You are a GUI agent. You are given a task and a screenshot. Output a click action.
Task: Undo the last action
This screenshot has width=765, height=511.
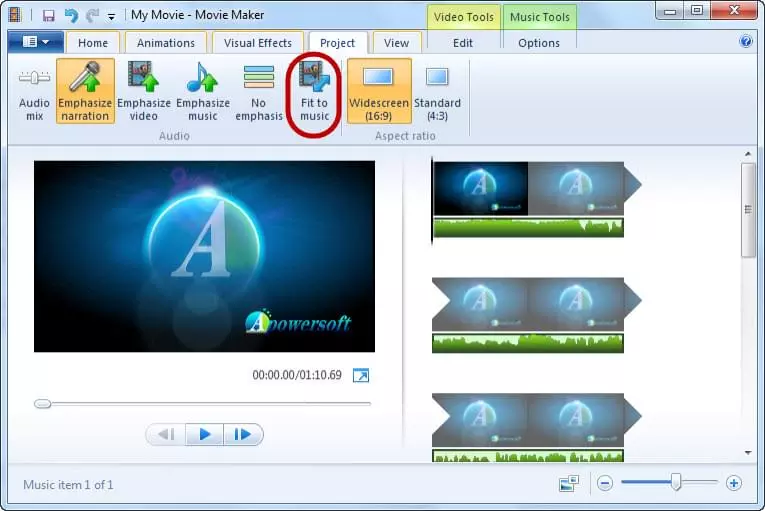click(71, 16)
